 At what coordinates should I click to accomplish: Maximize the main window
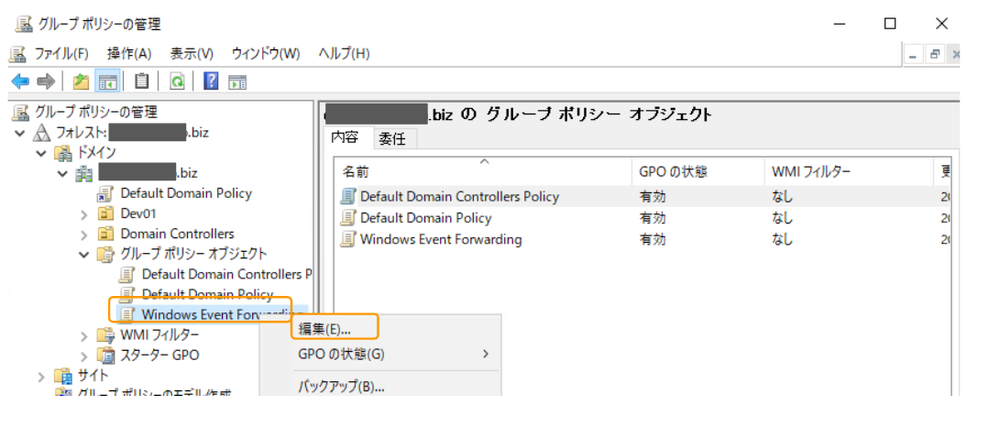coord(890,24)
